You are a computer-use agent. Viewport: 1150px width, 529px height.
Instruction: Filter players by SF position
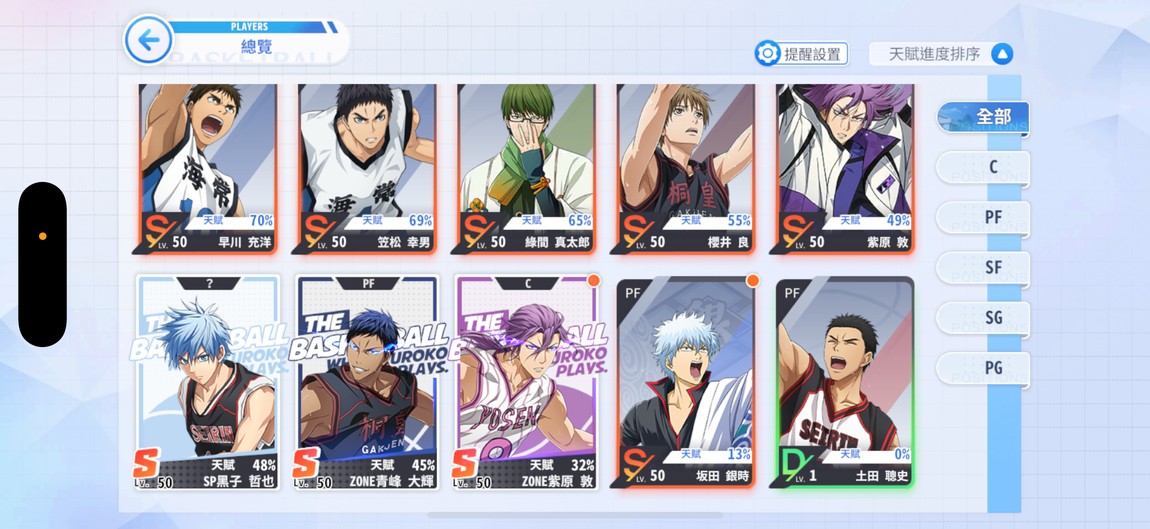click(983, 267)
